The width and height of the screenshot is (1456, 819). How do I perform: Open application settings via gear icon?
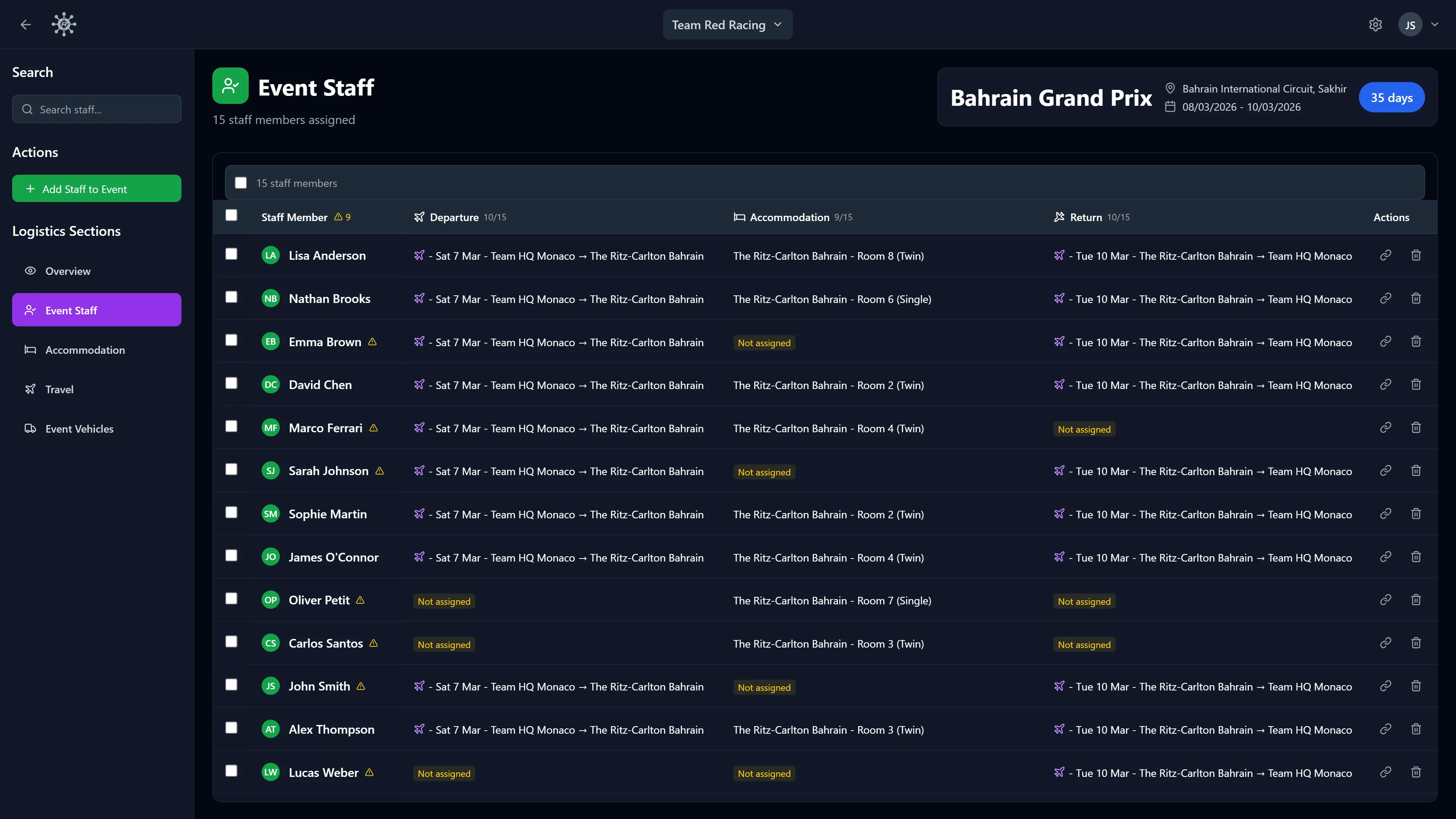pyautogui.click(x=1375, y=24)
